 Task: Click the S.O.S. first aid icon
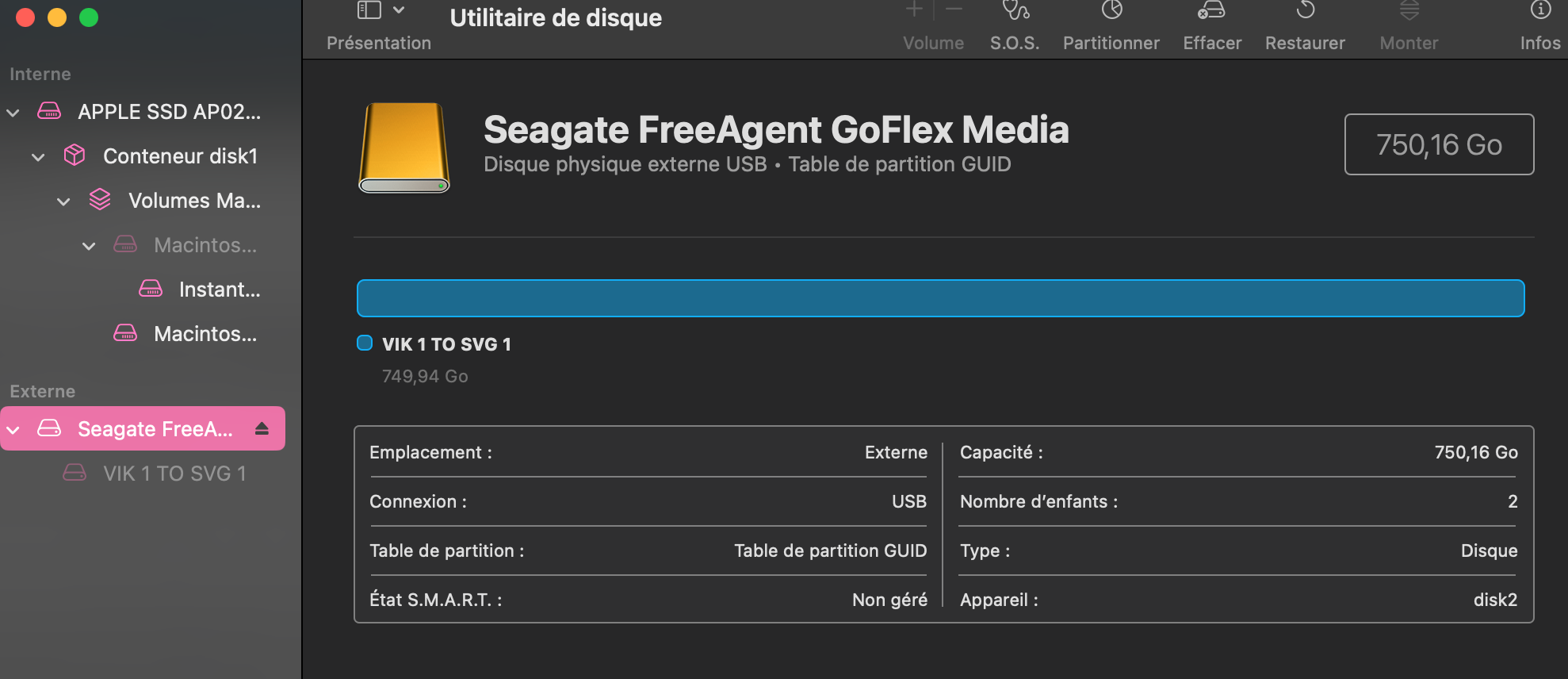coord(1015,11)
